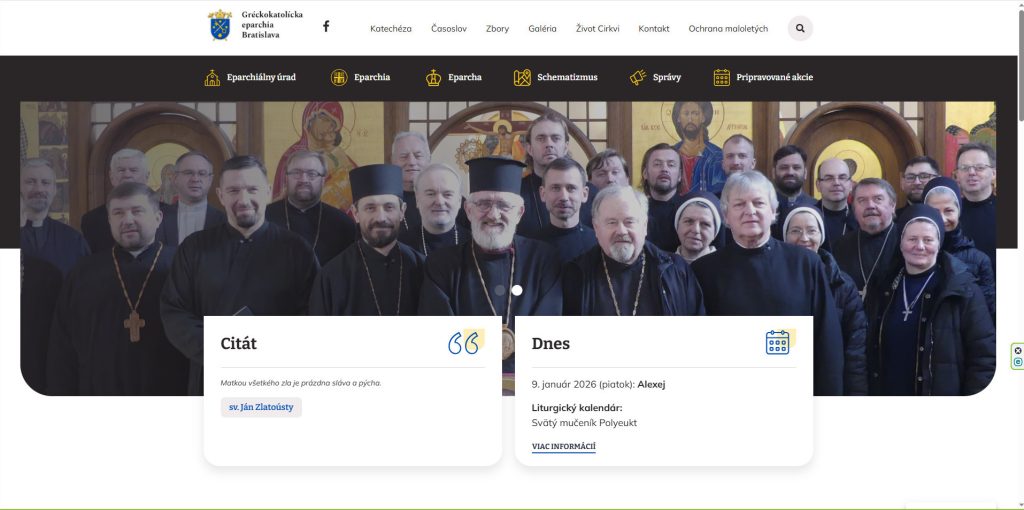1024x510 pixels.
Task: Close the floating side widget
Action: click(1018, 350)
